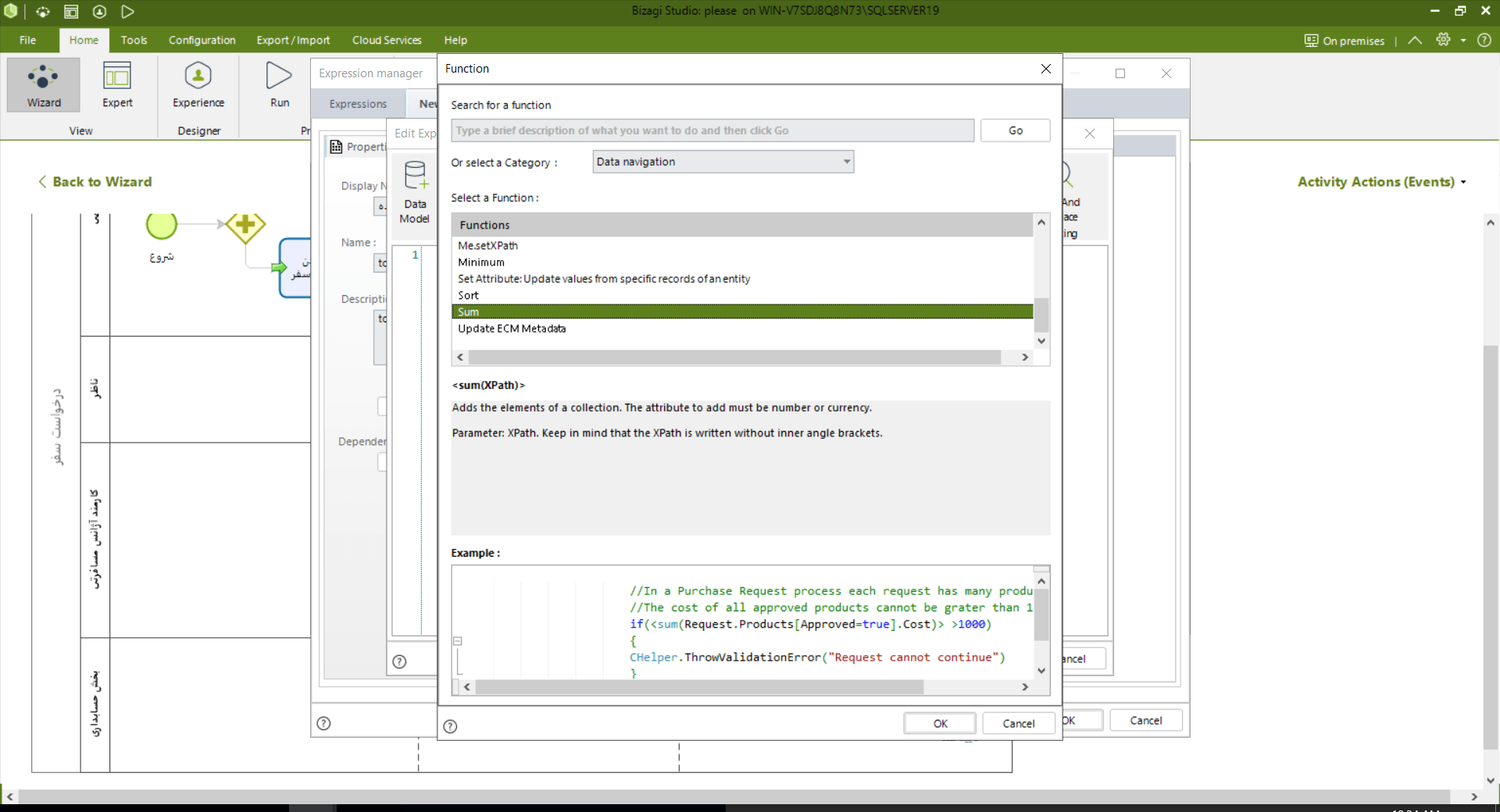Click the Run ribbon icon
The width and height of the screenshot is (1500, 812).
tap(279, 84)
